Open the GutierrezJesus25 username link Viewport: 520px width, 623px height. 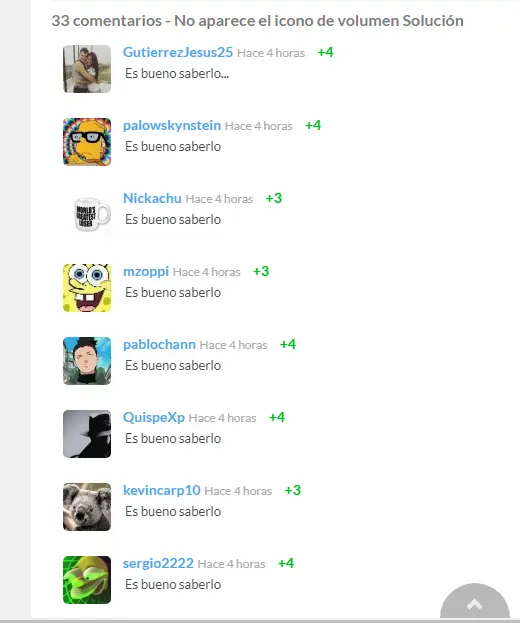[x=178, y=52]
